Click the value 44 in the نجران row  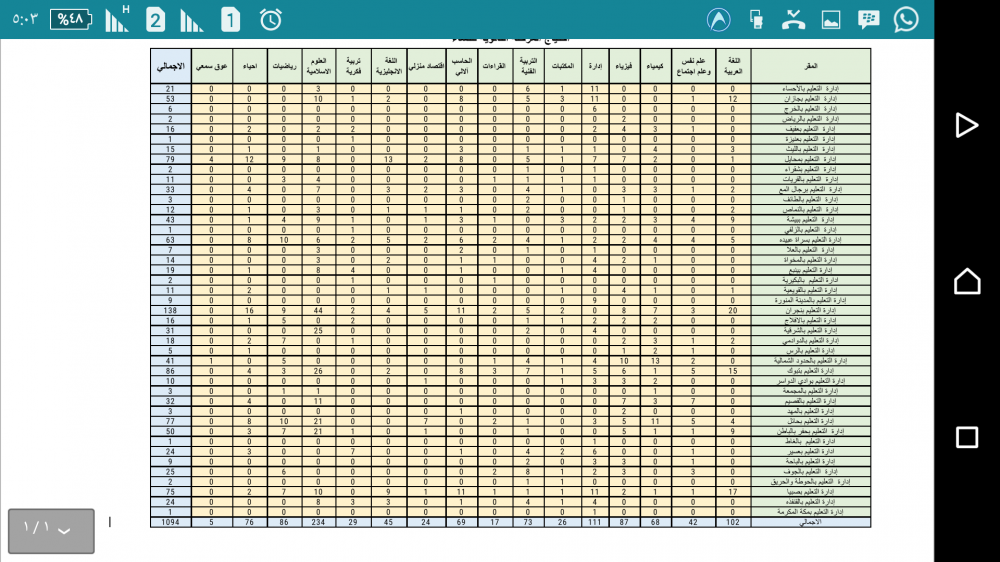click(318, 311)
